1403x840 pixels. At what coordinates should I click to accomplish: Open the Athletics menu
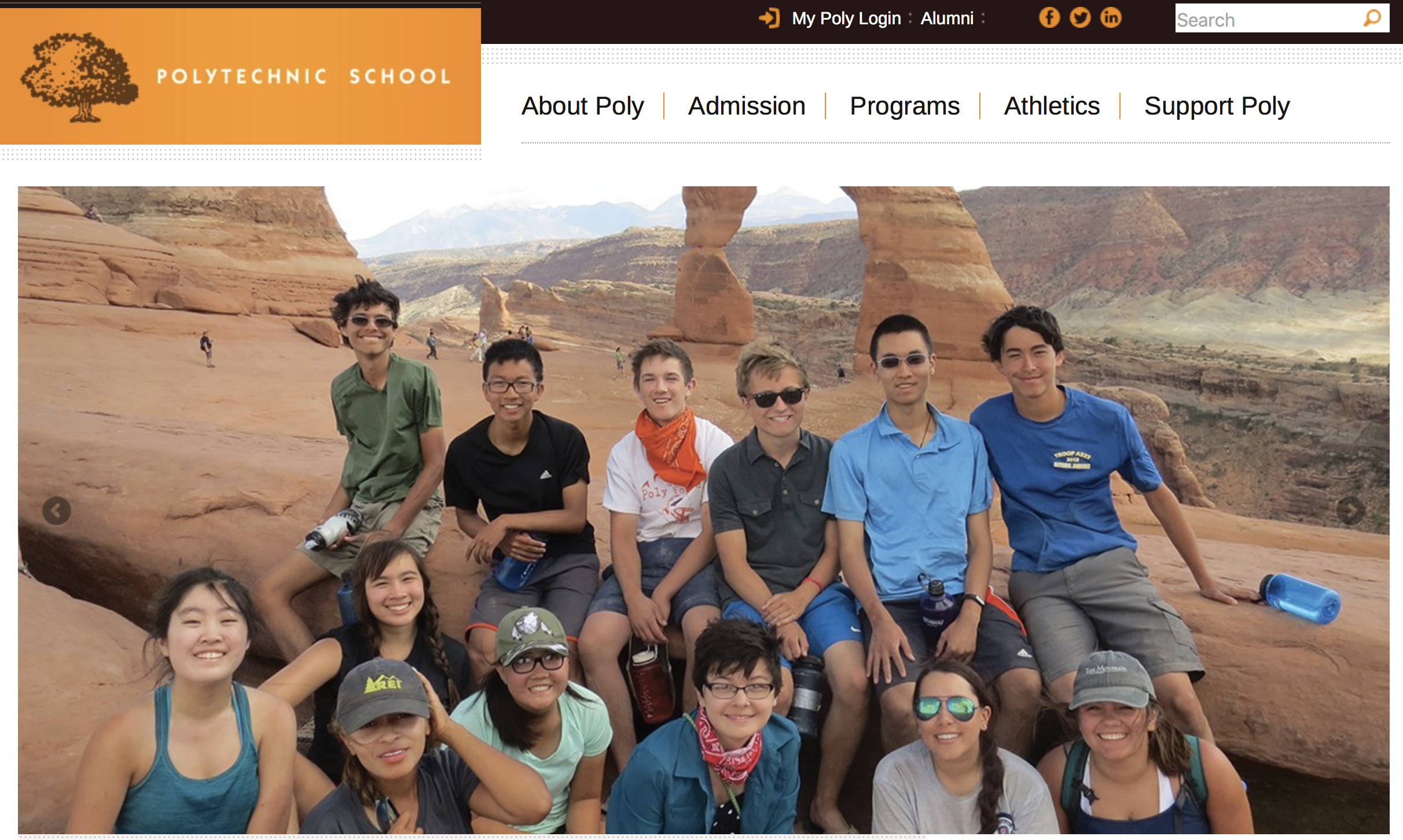[x=1052, y=106]
